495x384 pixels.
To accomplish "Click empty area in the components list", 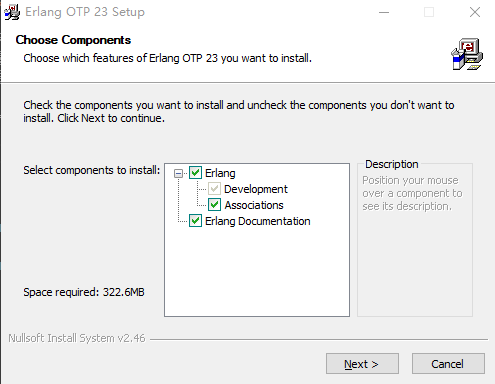I will tap(257, 272).
